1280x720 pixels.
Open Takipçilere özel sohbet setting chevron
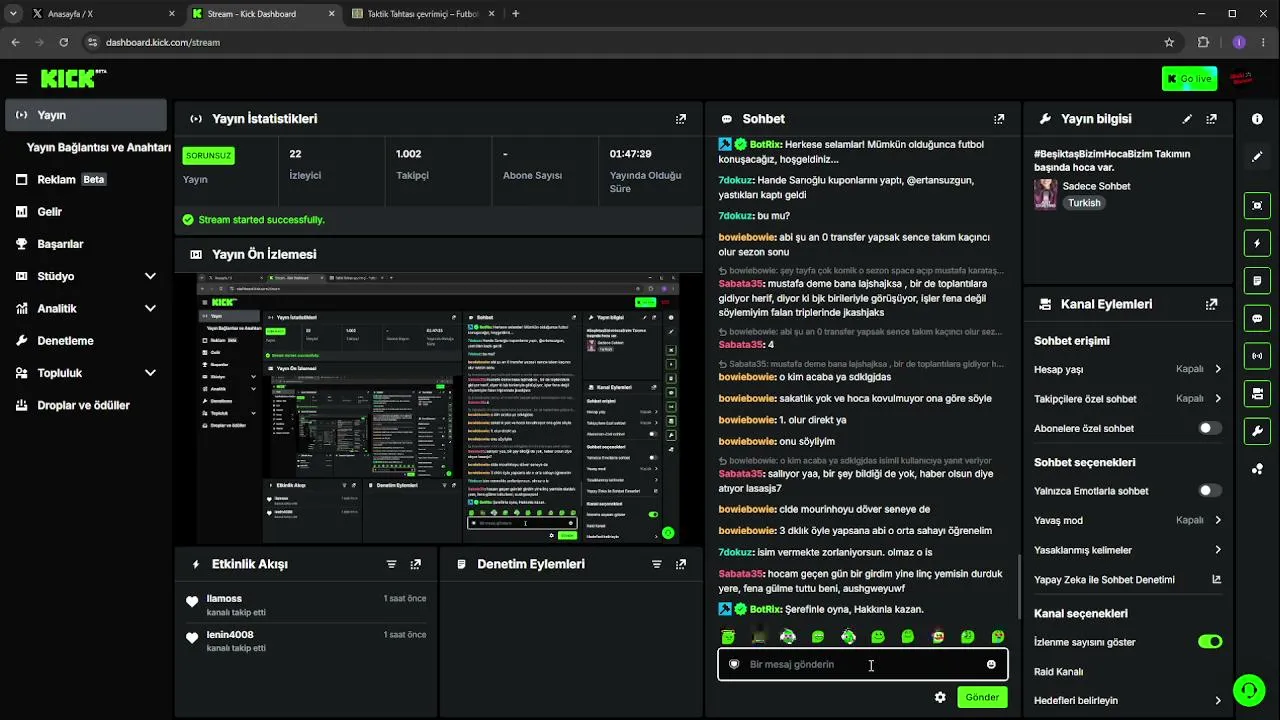pyautogui.click(x=1218, y=399)
